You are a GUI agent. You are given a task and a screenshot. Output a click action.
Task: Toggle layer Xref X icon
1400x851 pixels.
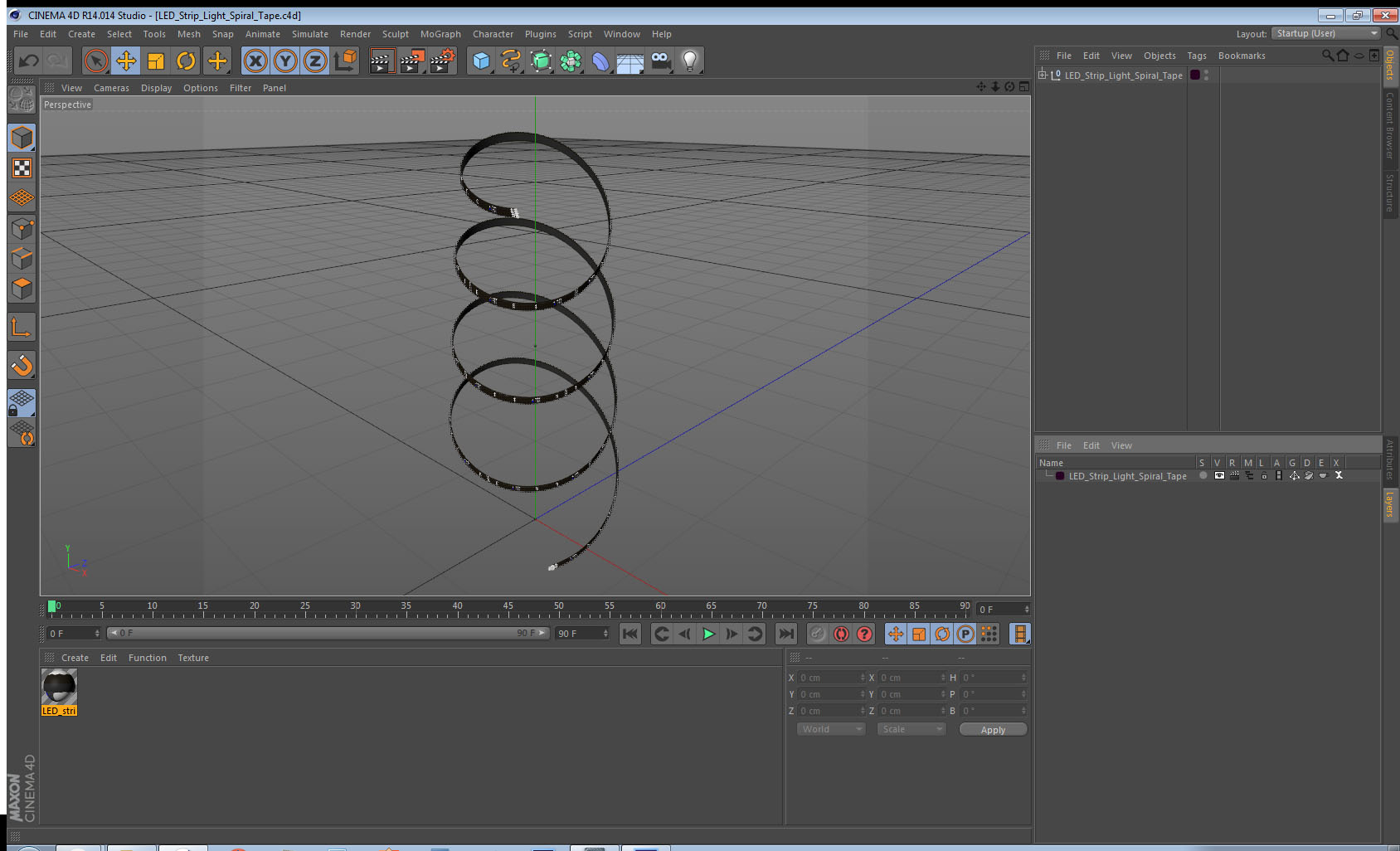1339,475
